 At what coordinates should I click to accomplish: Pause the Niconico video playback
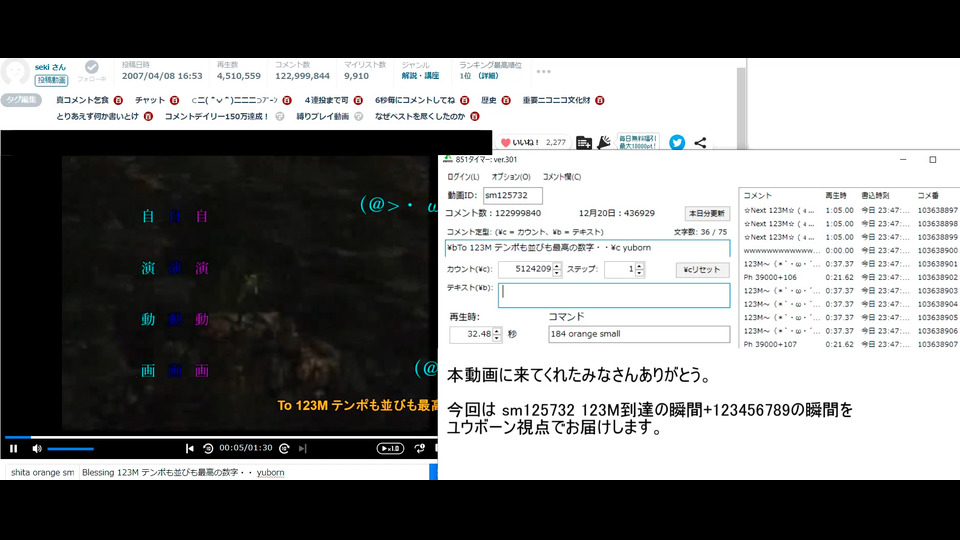pyautogui.click(x=13, y=449)
